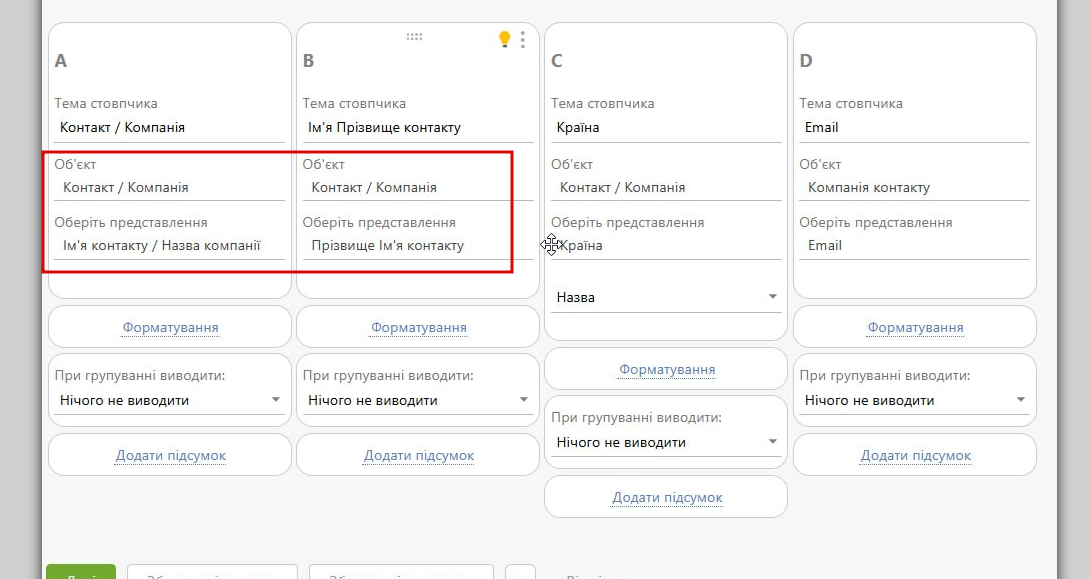Click the Форматування link under column C
Viewport: 1090px width, 579px height.
667,369
